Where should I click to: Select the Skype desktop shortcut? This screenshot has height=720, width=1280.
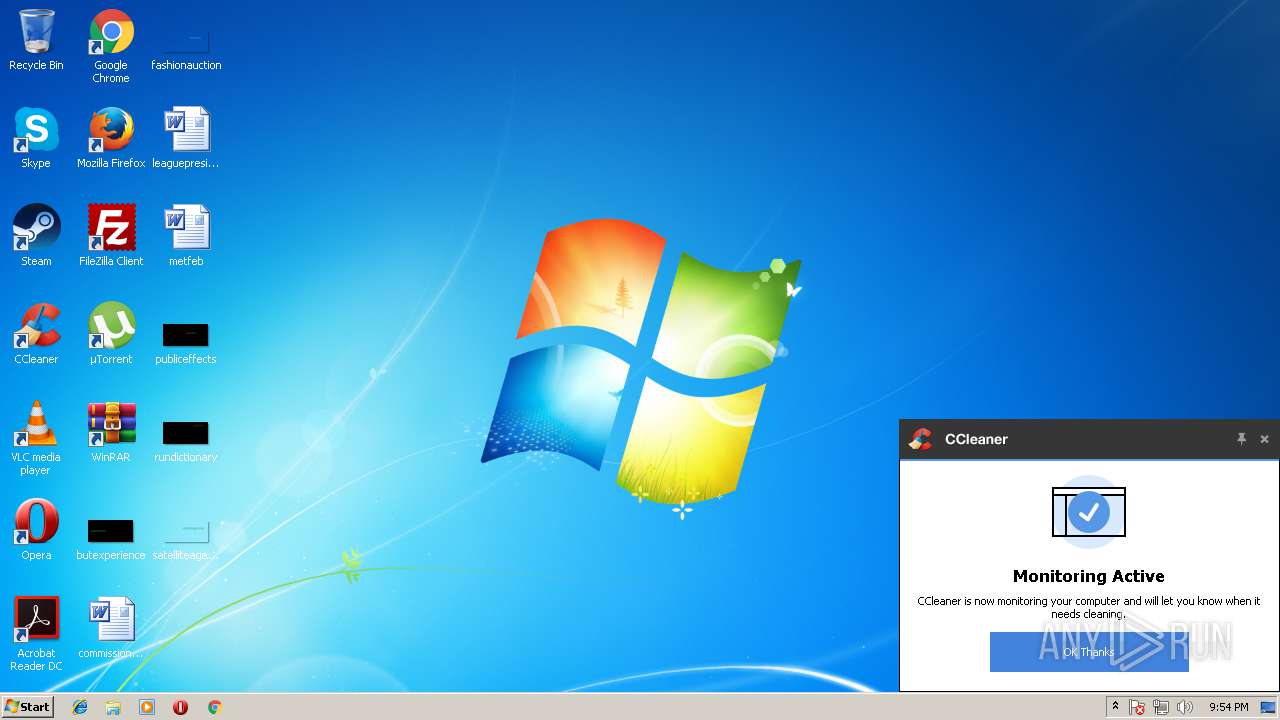36,138
